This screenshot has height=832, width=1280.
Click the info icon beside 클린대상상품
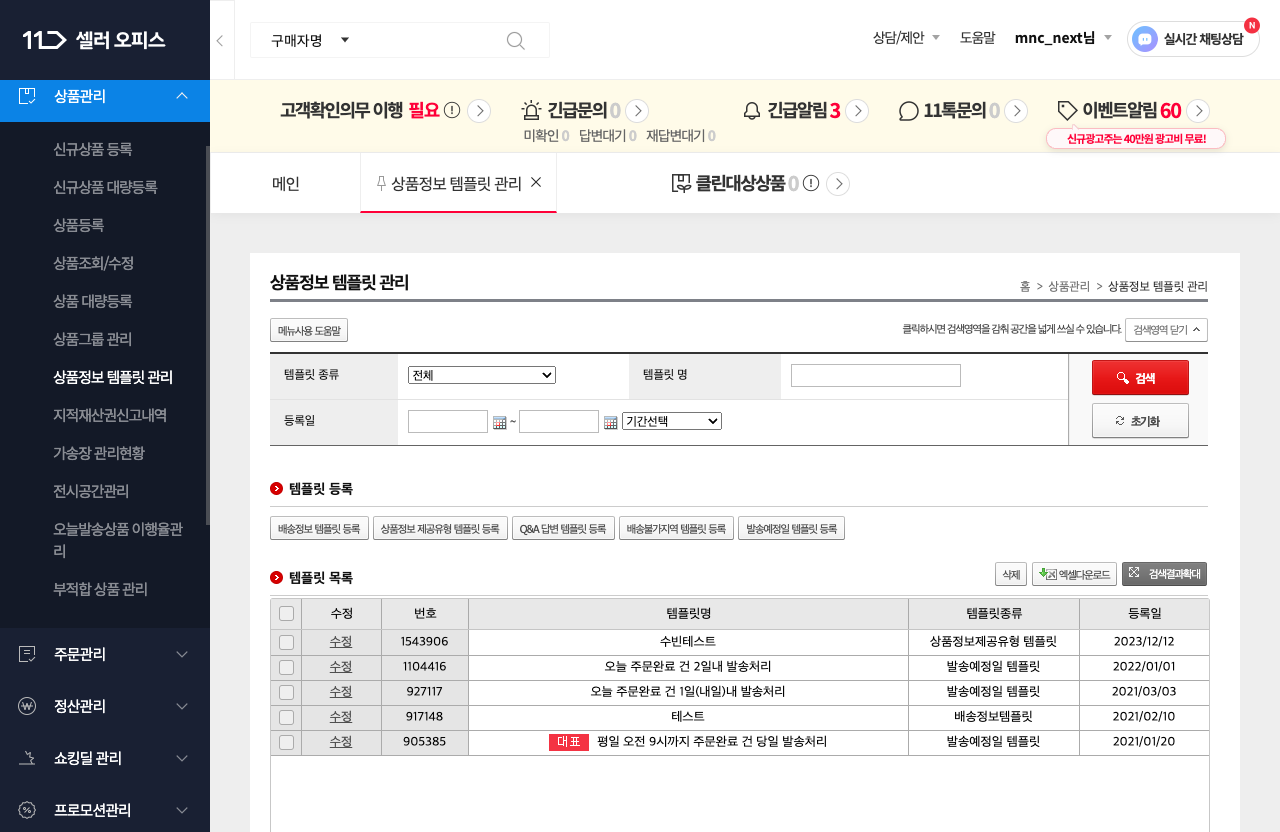click(x=811, y=183)
